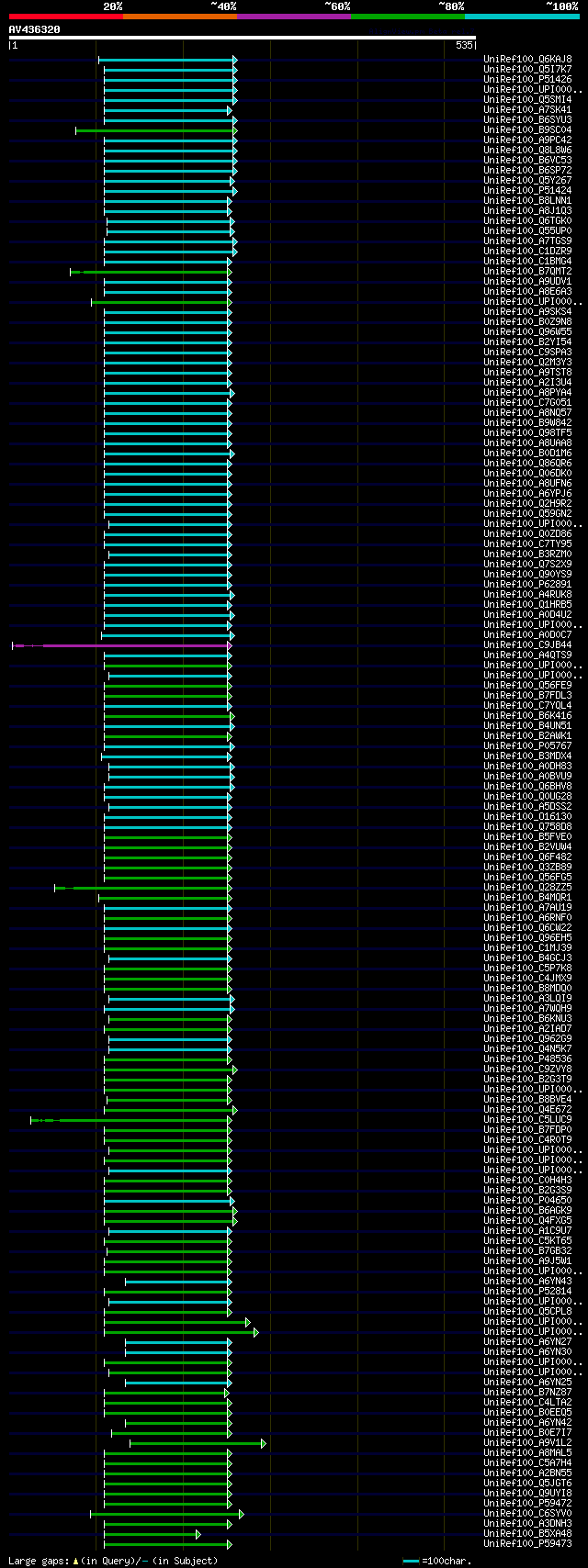Select the UniRef100_P52814 label
Viewport: 588px width, 1568px height.
[527, 1292]
